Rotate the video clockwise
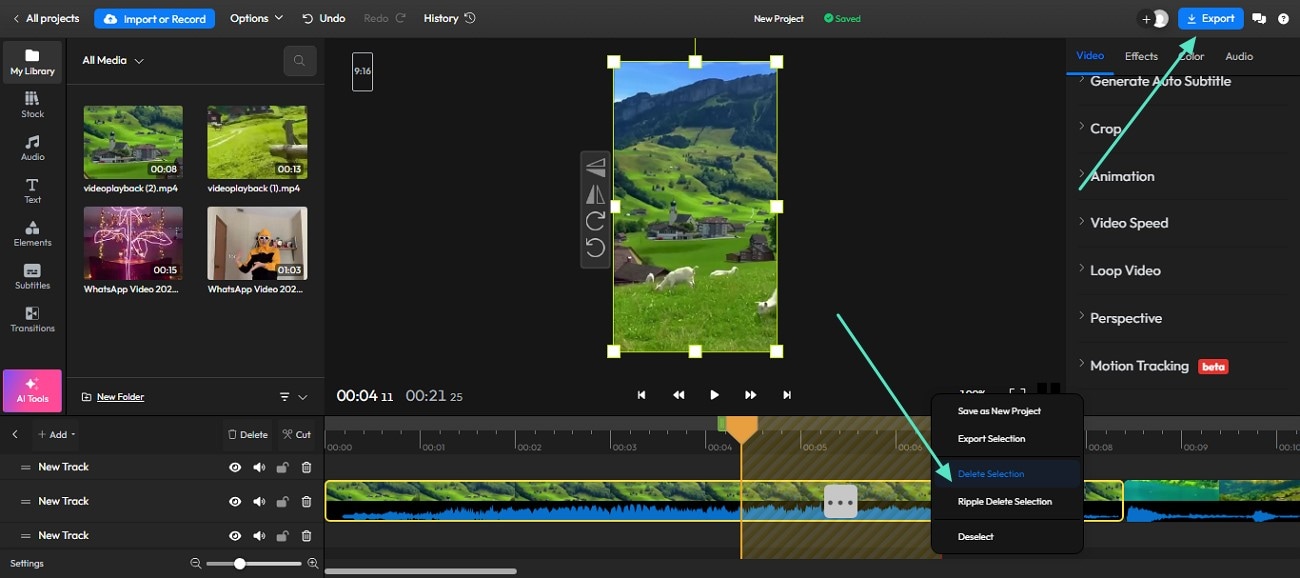Image resolution: width=1300 pixels, height=578 pixels. click(x=595, y=221)
